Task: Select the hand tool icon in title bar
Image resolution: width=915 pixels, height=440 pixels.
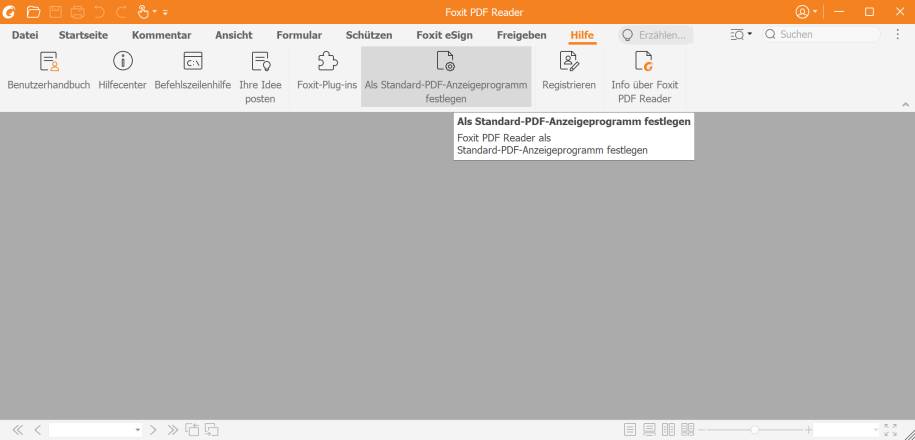Action: point(143,12)
